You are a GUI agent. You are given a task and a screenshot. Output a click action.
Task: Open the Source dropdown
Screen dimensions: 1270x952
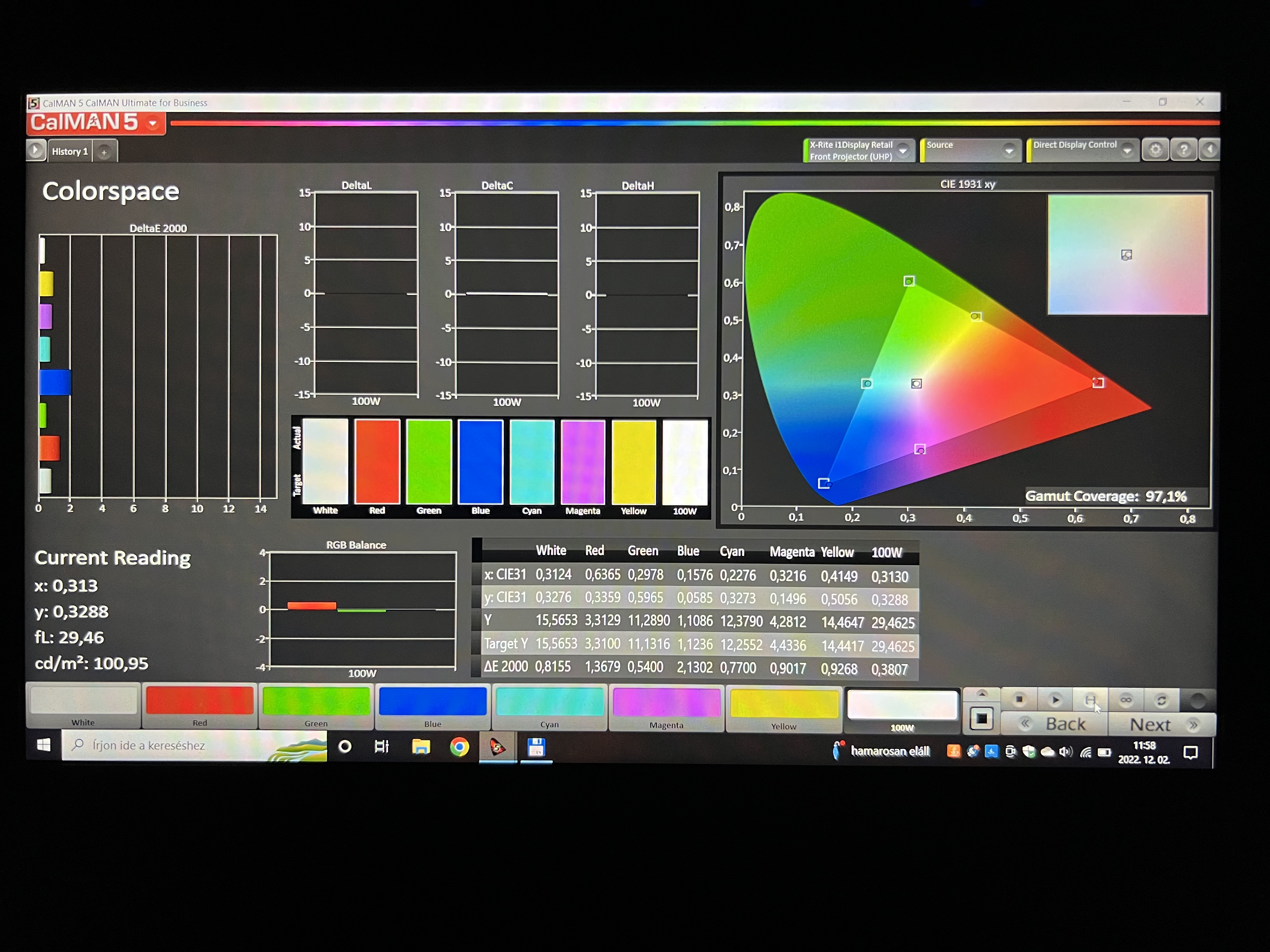(x=1009, y=150)
